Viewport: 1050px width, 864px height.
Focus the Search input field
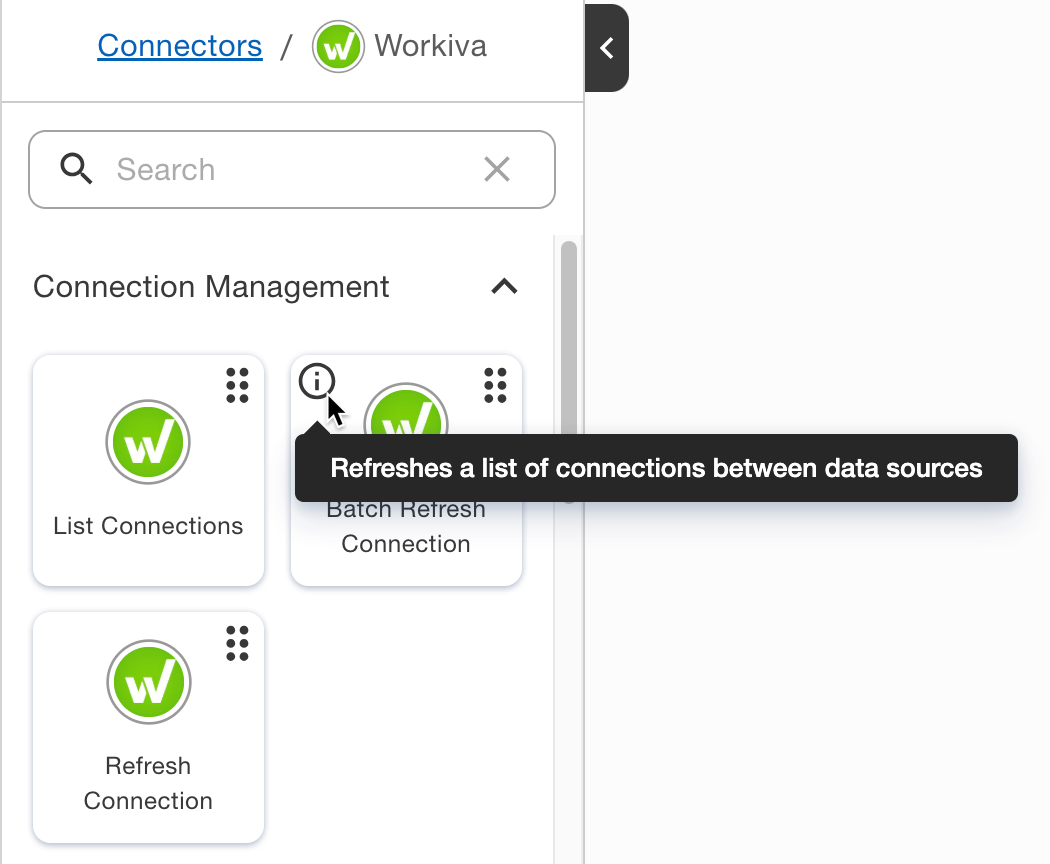coord(292,169)
